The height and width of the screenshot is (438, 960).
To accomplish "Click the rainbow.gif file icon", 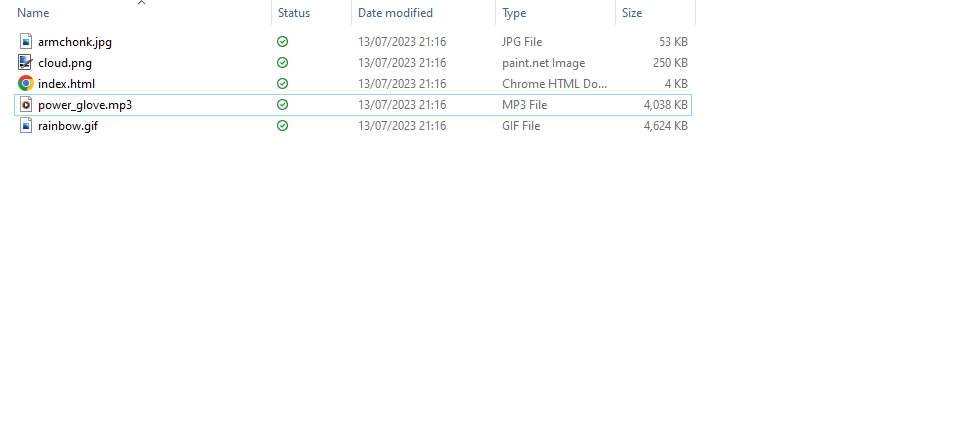I will [26, 126].
